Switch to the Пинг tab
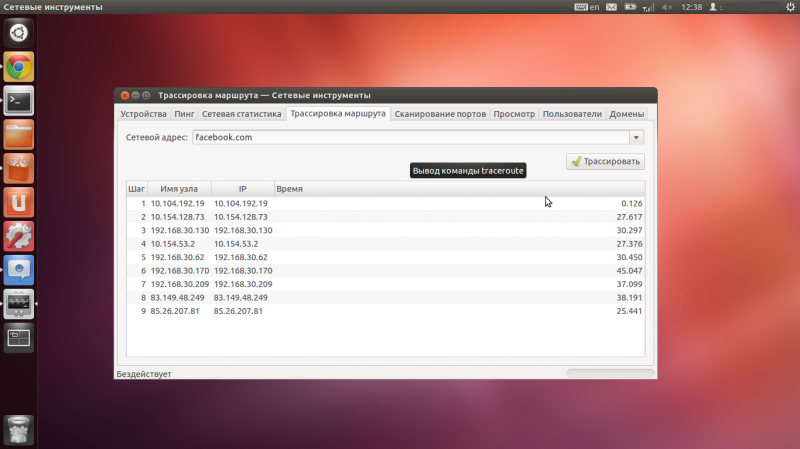 point(185,114)
